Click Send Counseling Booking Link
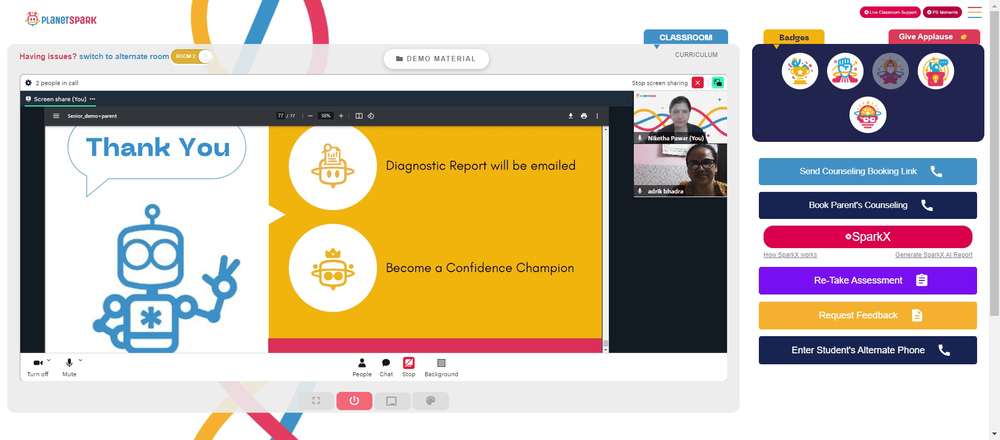 point(867,172)
